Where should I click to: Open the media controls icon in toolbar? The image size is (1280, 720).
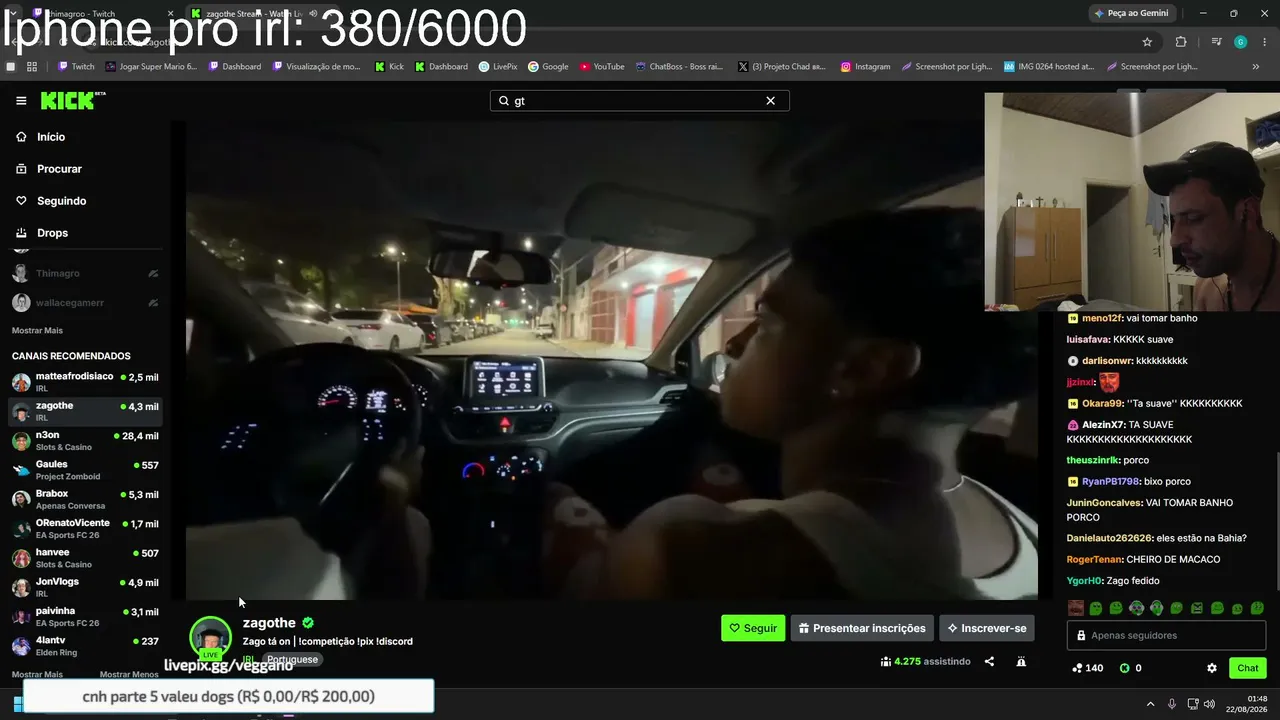pos(1216,42)
